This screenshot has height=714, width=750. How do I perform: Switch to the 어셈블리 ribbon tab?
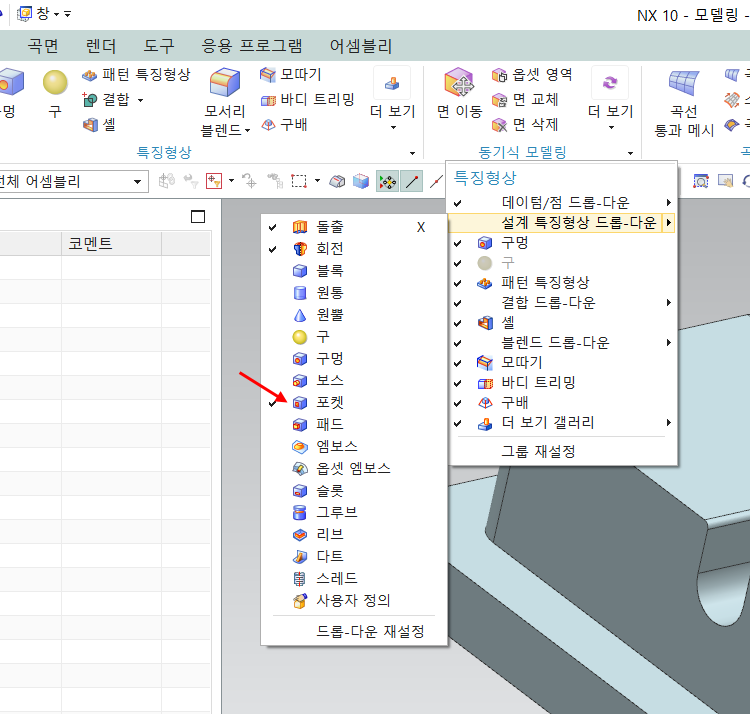click(361, 46)
